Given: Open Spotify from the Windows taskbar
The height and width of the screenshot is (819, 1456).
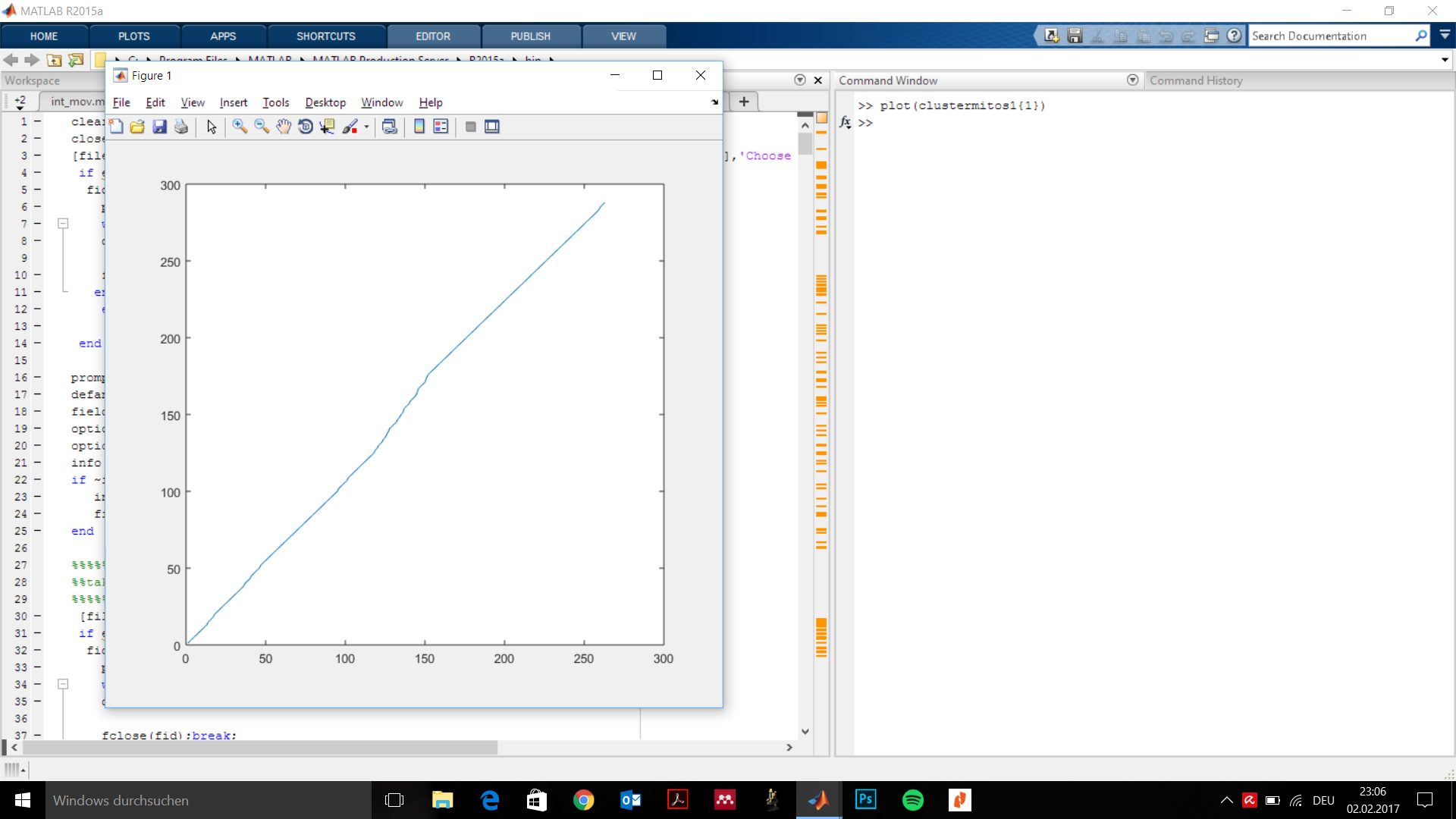Looking at the screenshot, I should coord(912,800).
